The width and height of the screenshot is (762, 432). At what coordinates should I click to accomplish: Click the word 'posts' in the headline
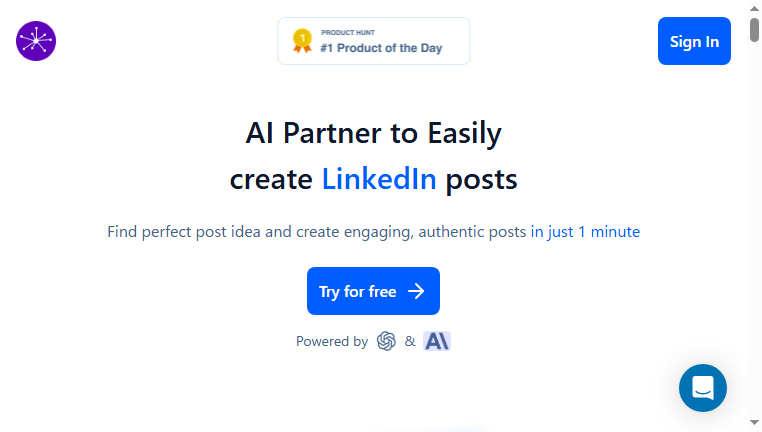[x=481, y=180]
